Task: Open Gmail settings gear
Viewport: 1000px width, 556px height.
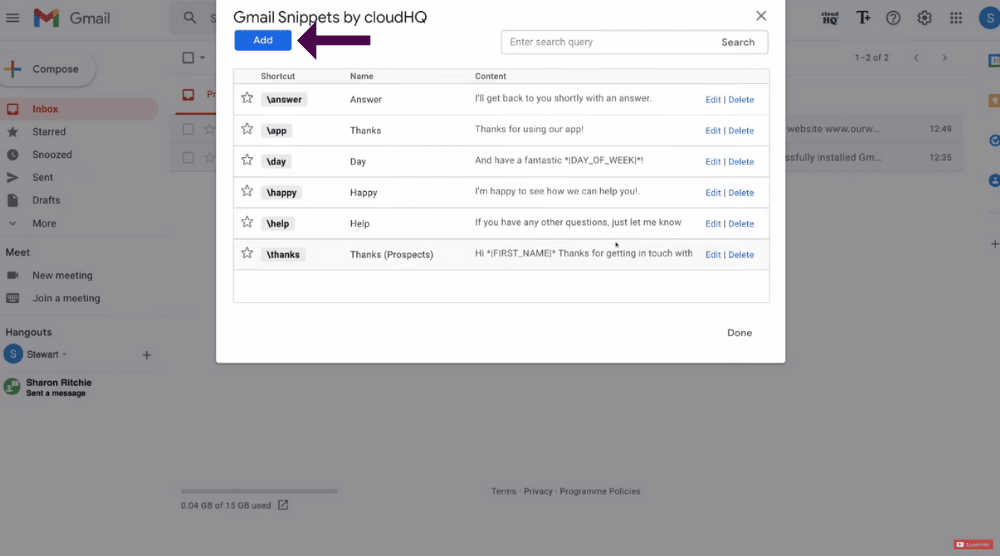Action: click(924, 18)
